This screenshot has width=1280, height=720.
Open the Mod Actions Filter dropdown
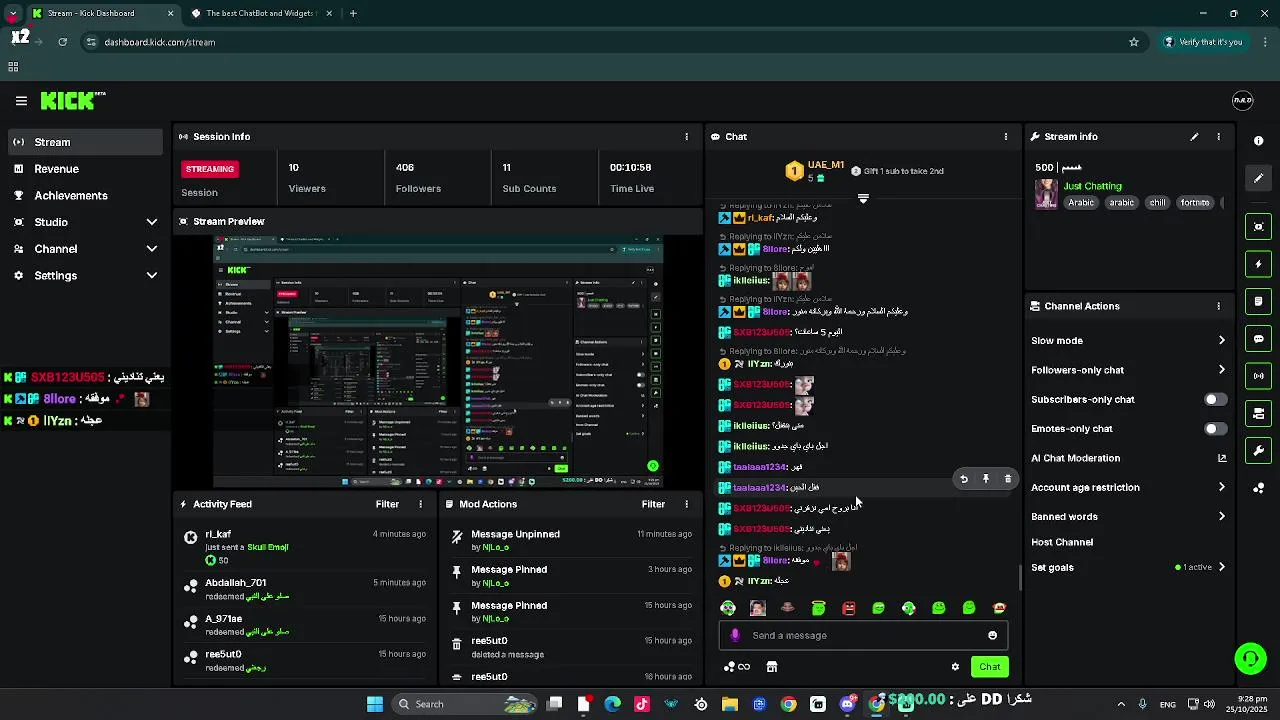click(x=653, y=505)
